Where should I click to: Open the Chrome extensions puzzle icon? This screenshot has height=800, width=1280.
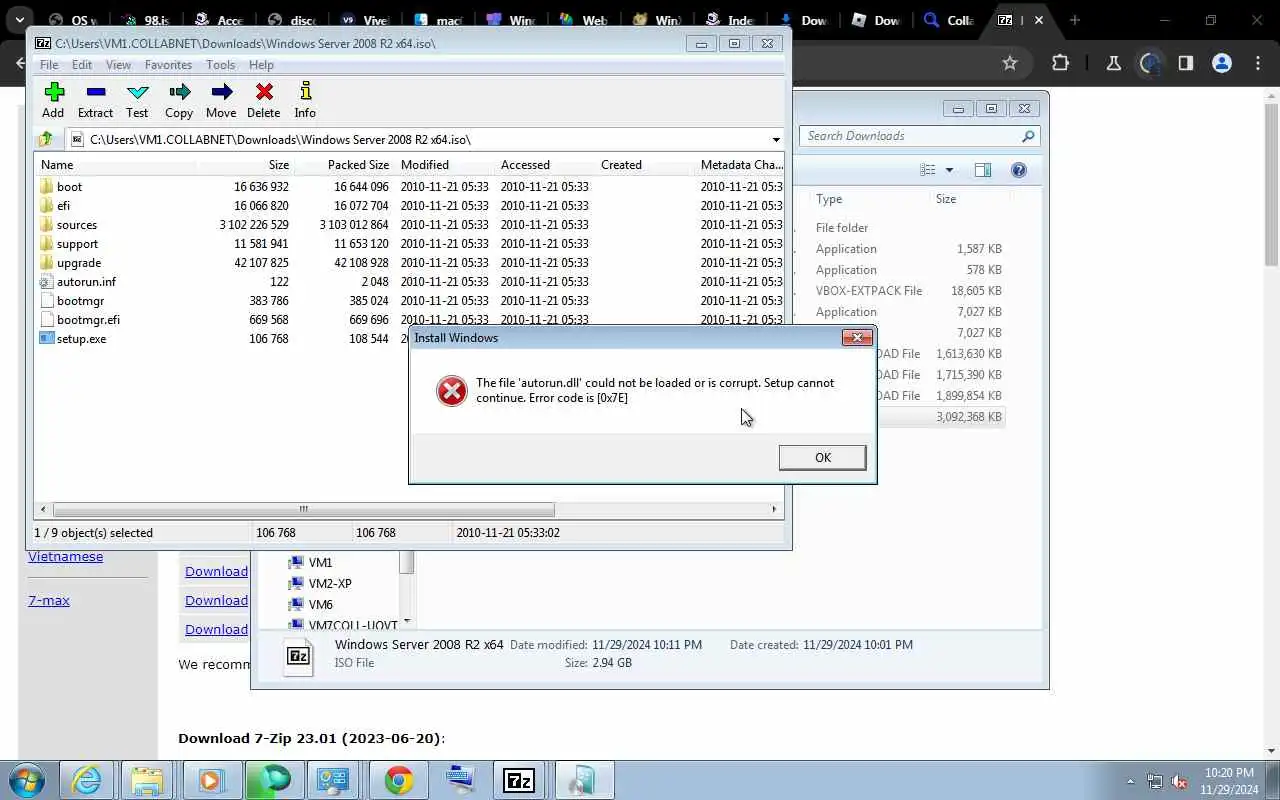(x=1060, y=63)
